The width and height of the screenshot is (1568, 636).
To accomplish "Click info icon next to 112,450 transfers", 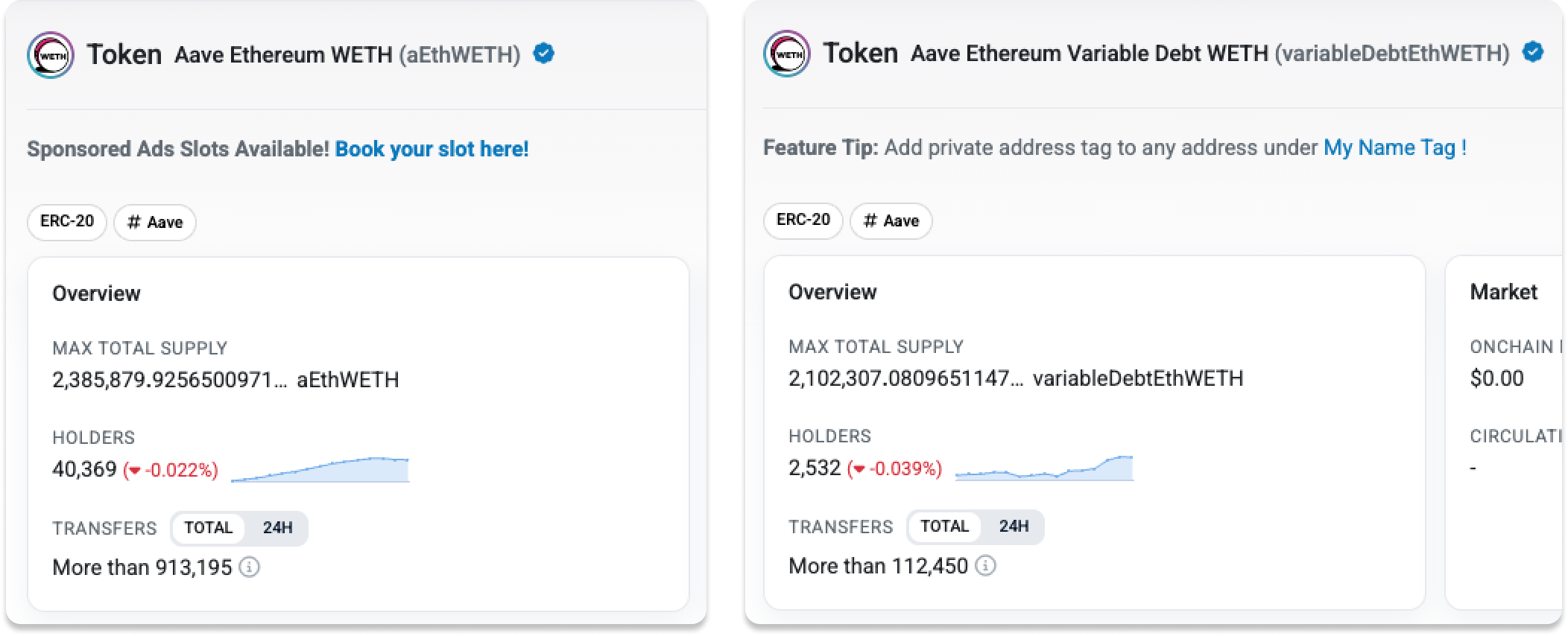I will click(986, 566).
